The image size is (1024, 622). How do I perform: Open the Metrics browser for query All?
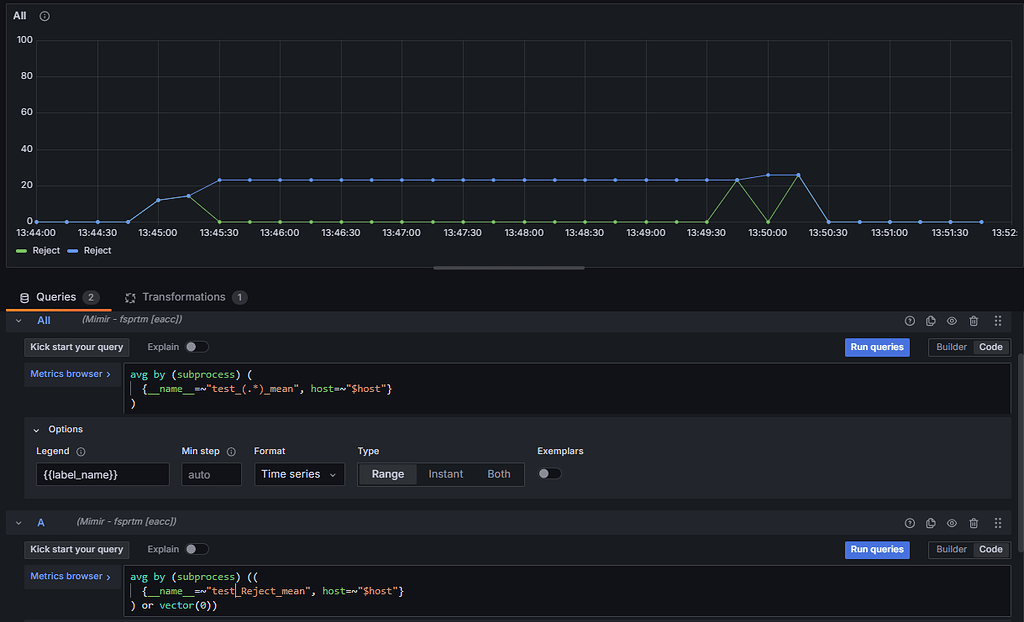[68, 373]
